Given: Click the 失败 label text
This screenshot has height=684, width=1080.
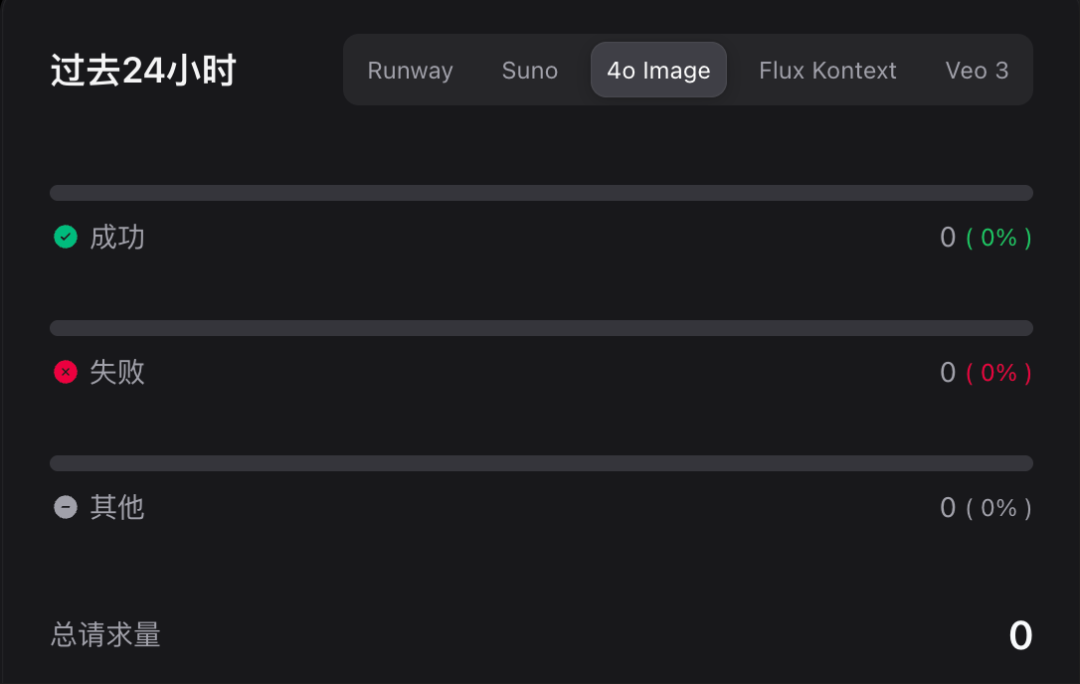Looking at the screenshot, I should point(117,372).
